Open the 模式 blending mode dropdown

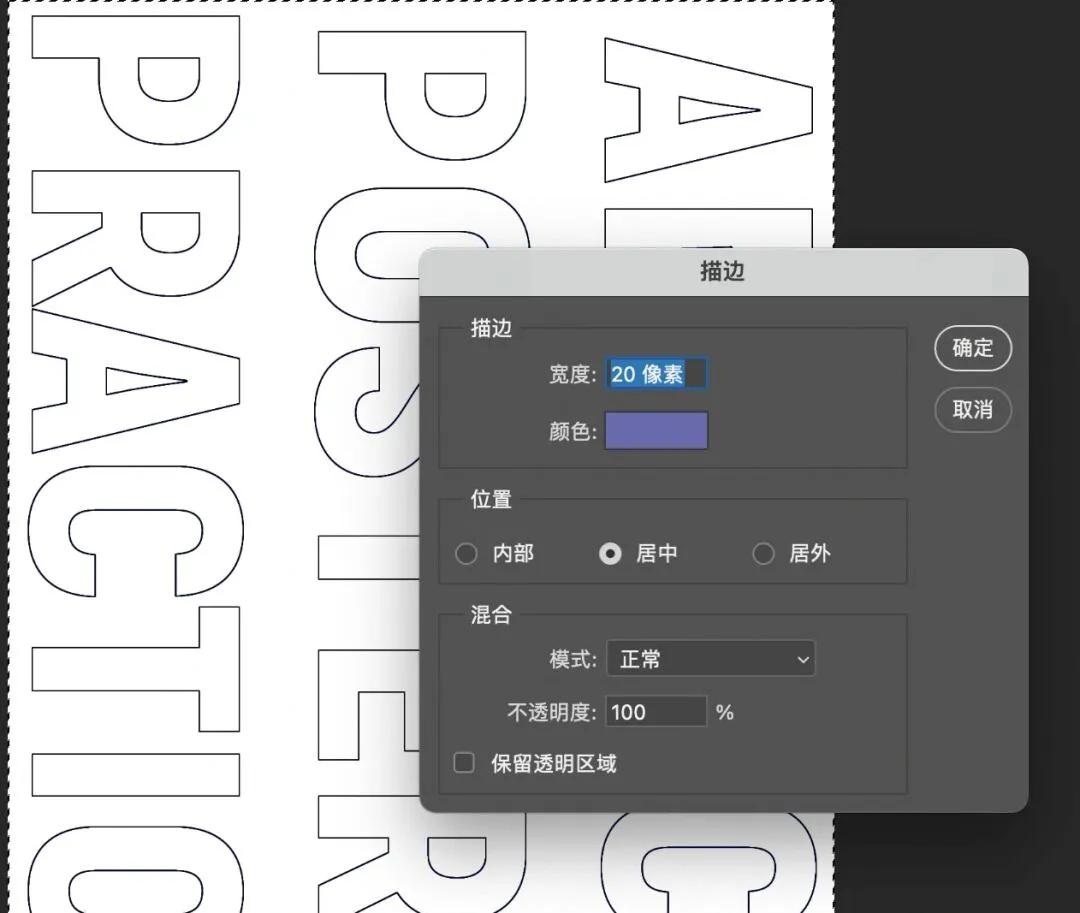(x=710, y=658)
